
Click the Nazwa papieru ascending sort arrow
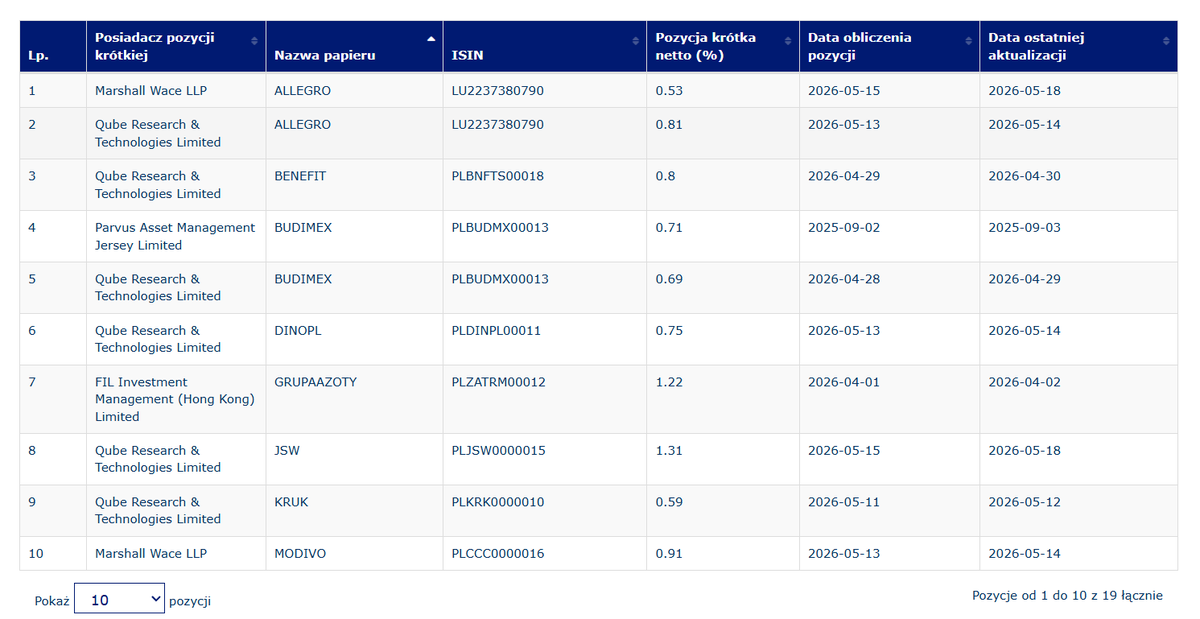coord(431,38)
